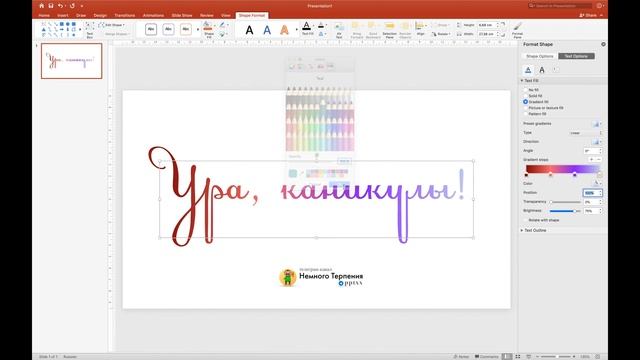Click the Transparency slider
This screenshot has width=640, height=360.
click(x=566, y=202)
